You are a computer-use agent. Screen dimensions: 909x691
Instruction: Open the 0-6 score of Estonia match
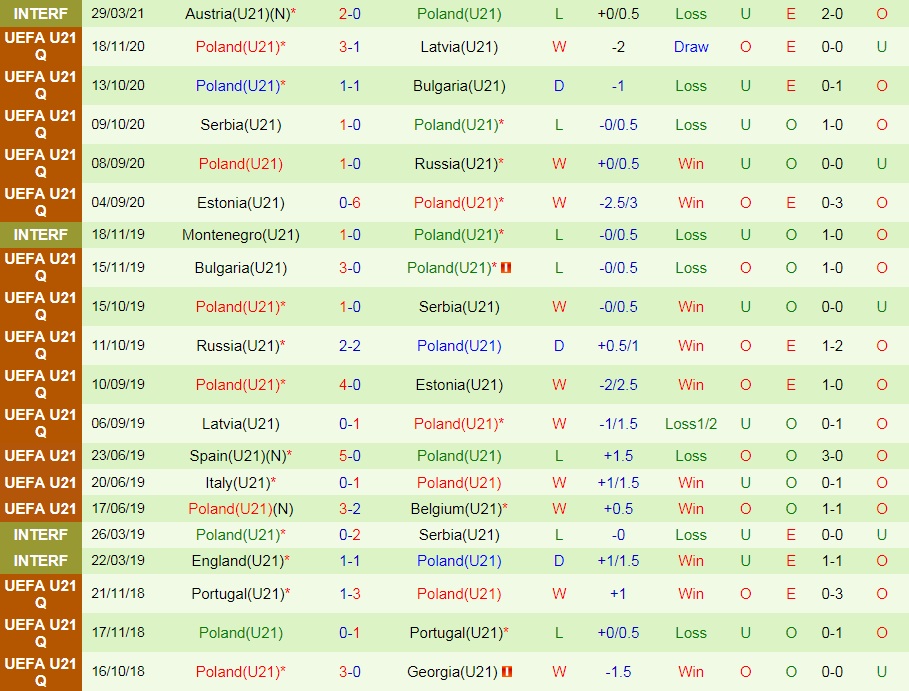350,203
